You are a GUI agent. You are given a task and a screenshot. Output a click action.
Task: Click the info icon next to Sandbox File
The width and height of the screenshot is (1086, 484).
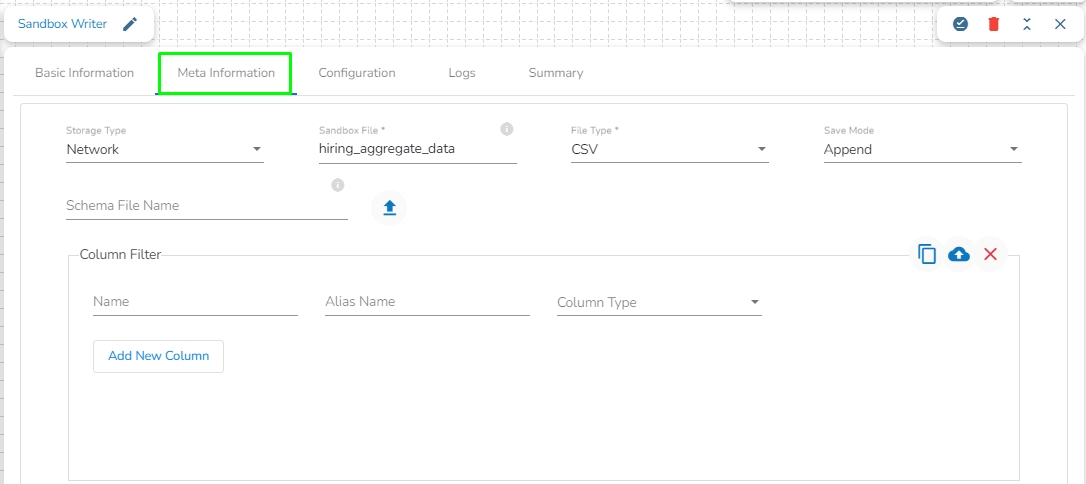coord(507,129)
